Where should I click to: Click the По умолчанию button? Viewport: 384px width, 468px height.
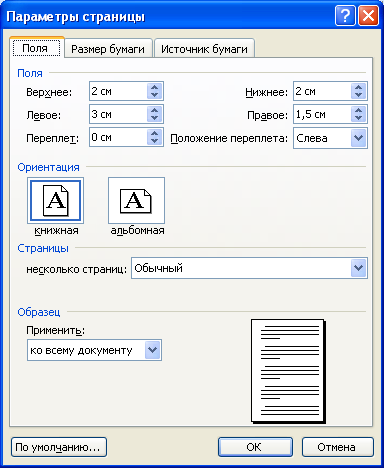click(59, 447)
